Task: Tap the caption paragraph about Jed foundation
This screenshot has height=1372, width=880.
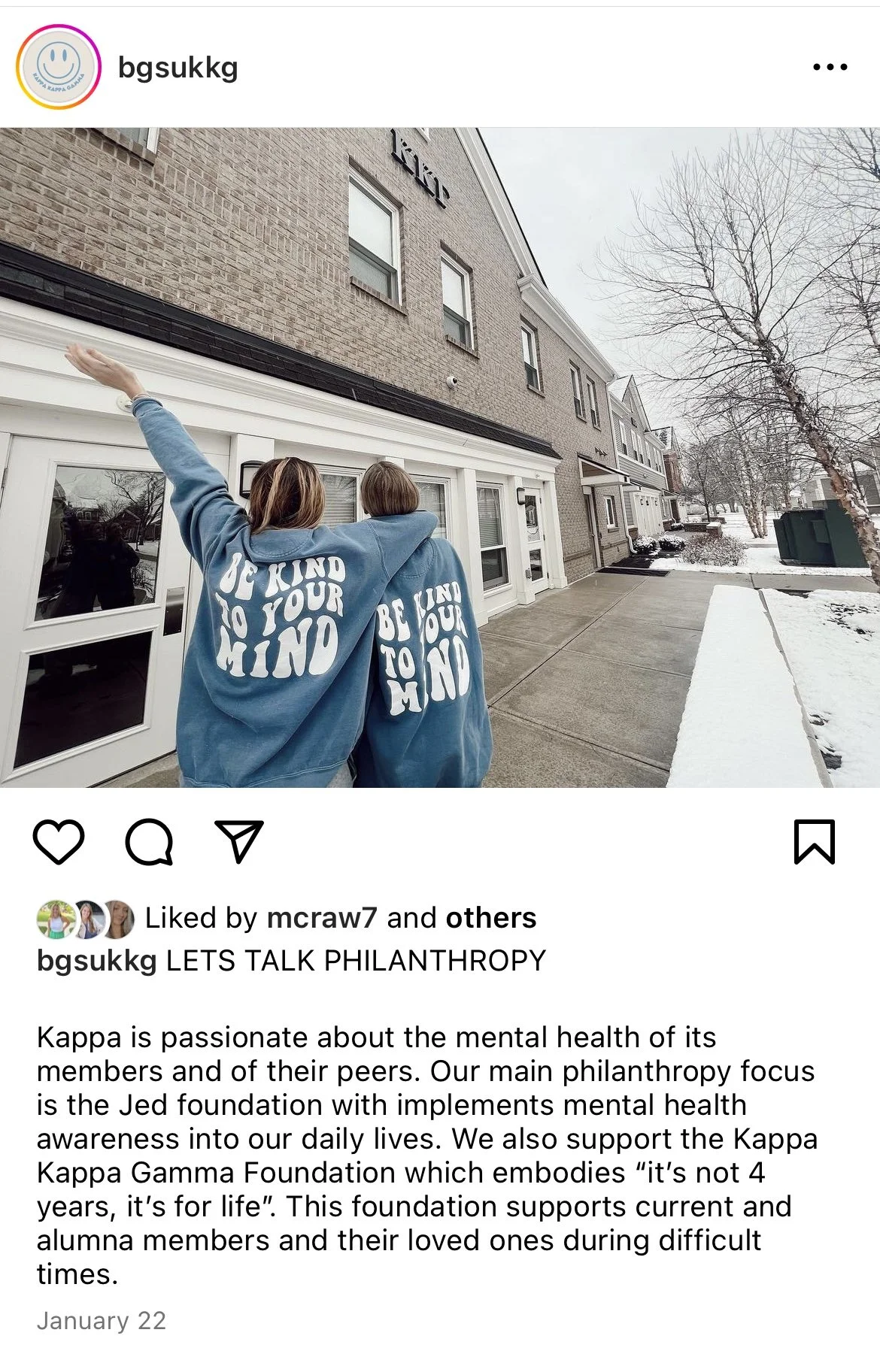Action: point(426,1155)
